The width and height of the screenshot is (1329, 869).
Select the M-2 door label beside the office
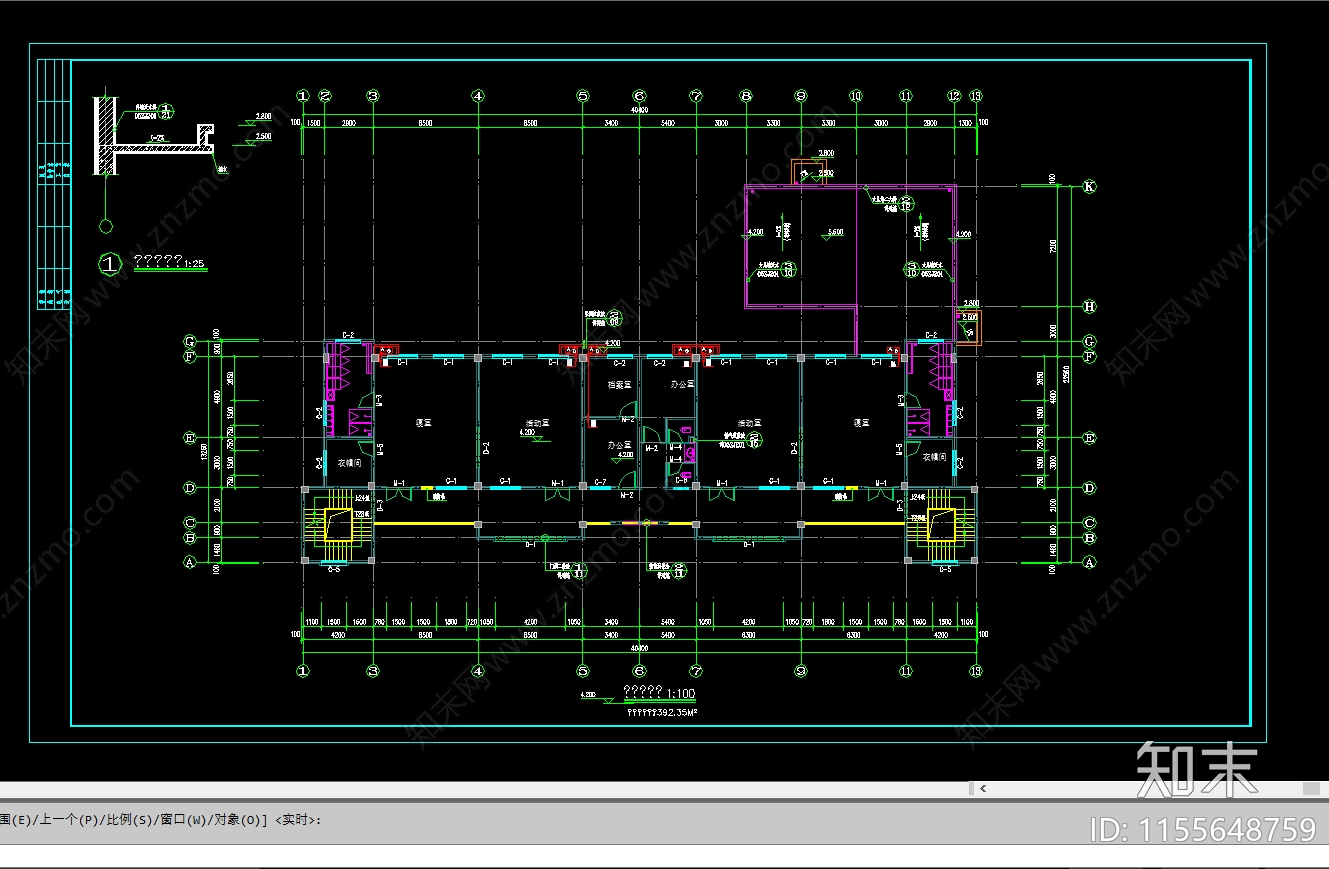coord(651,448)
